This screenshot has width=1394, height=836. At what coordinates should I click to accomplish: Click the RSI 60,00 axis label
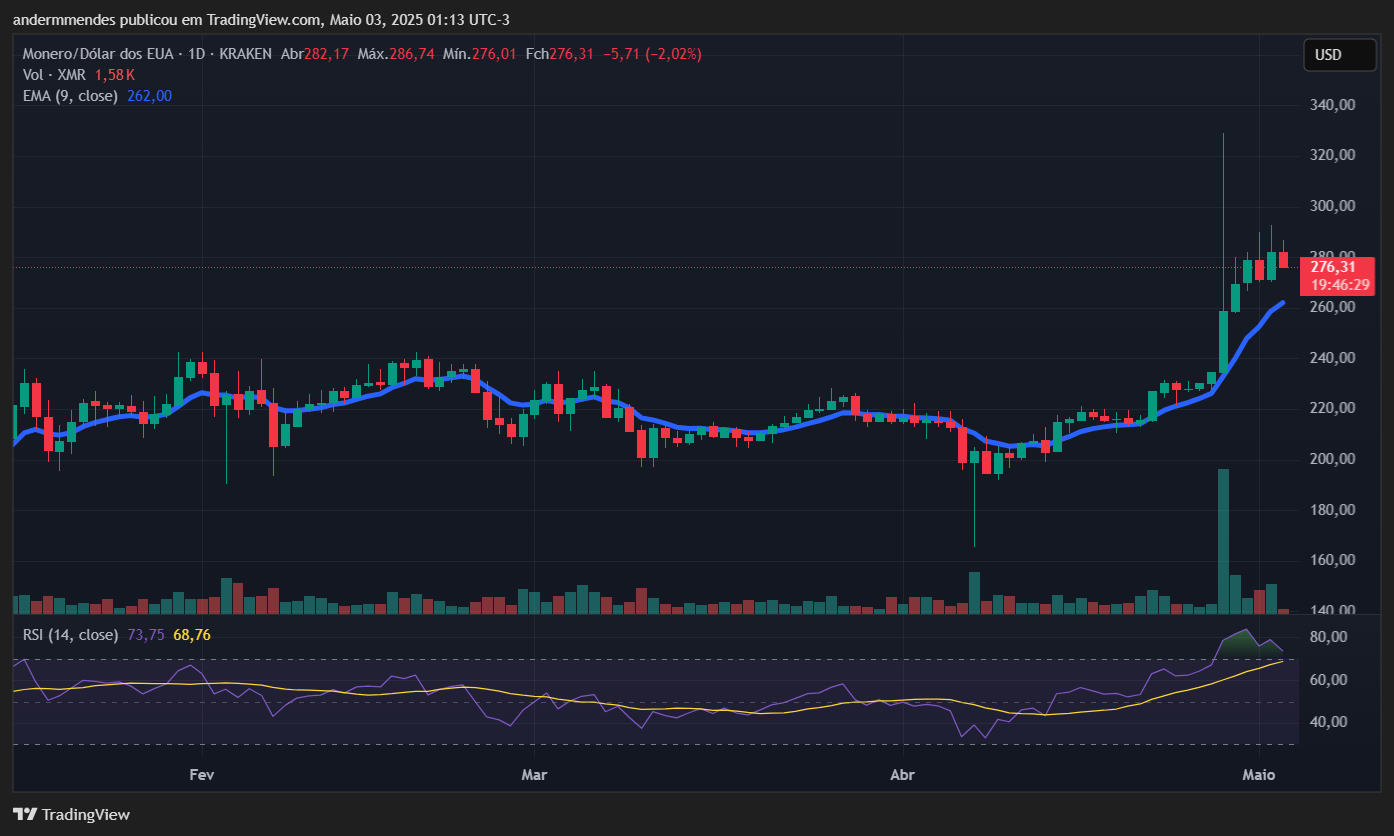pos(1329,680)
